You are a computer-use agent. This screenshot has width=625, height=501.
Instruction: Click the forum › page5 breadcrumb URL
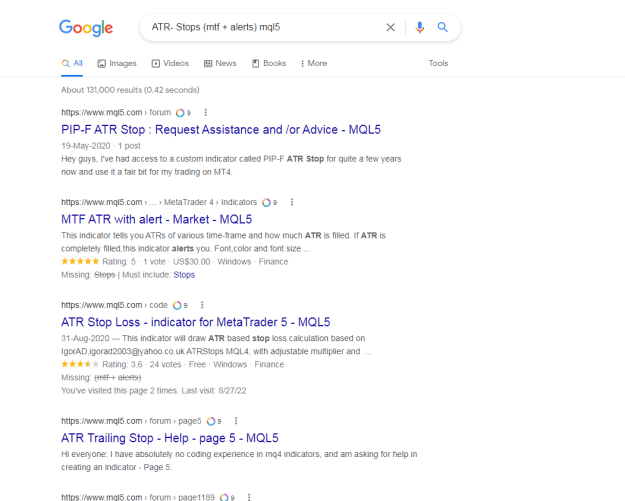[131, 421]
